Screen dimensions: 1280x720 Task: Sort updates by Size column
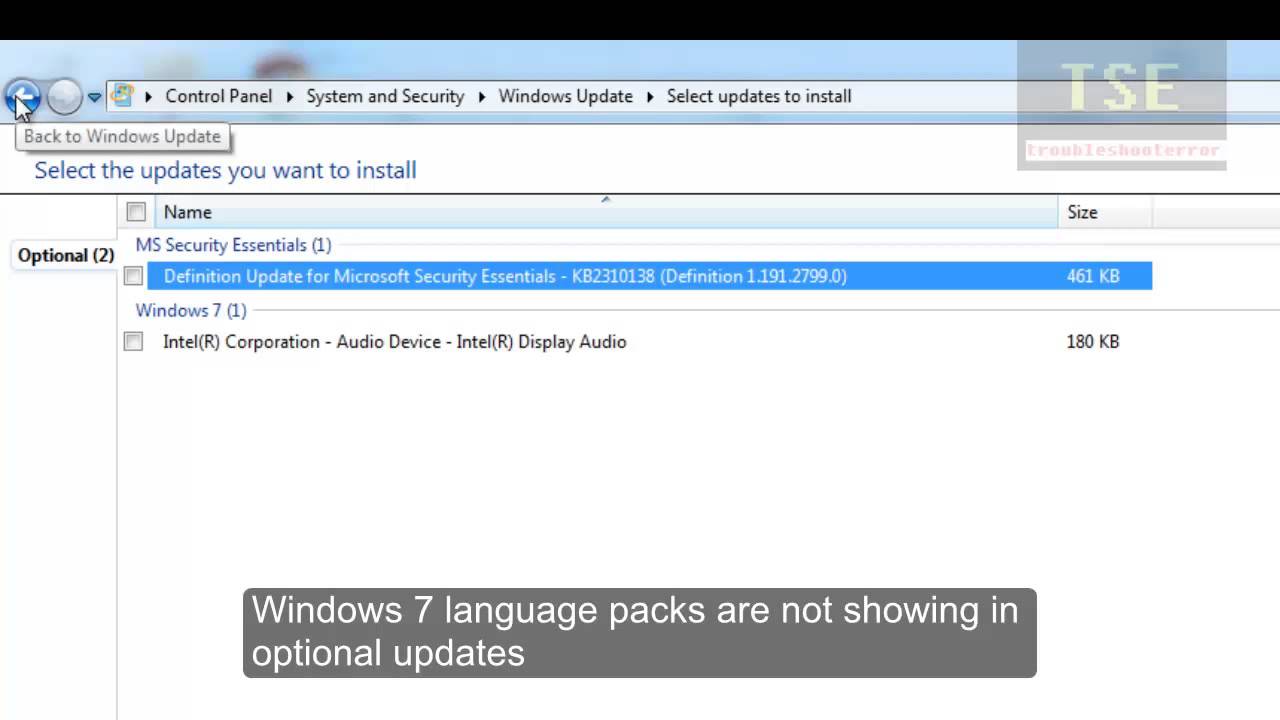click(x=1105, y=212)
